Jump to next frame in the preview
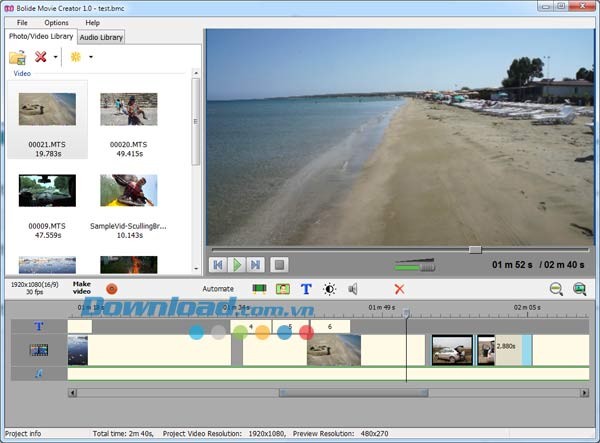This screenshot has width=600, height=443. (x=255, y=265)
